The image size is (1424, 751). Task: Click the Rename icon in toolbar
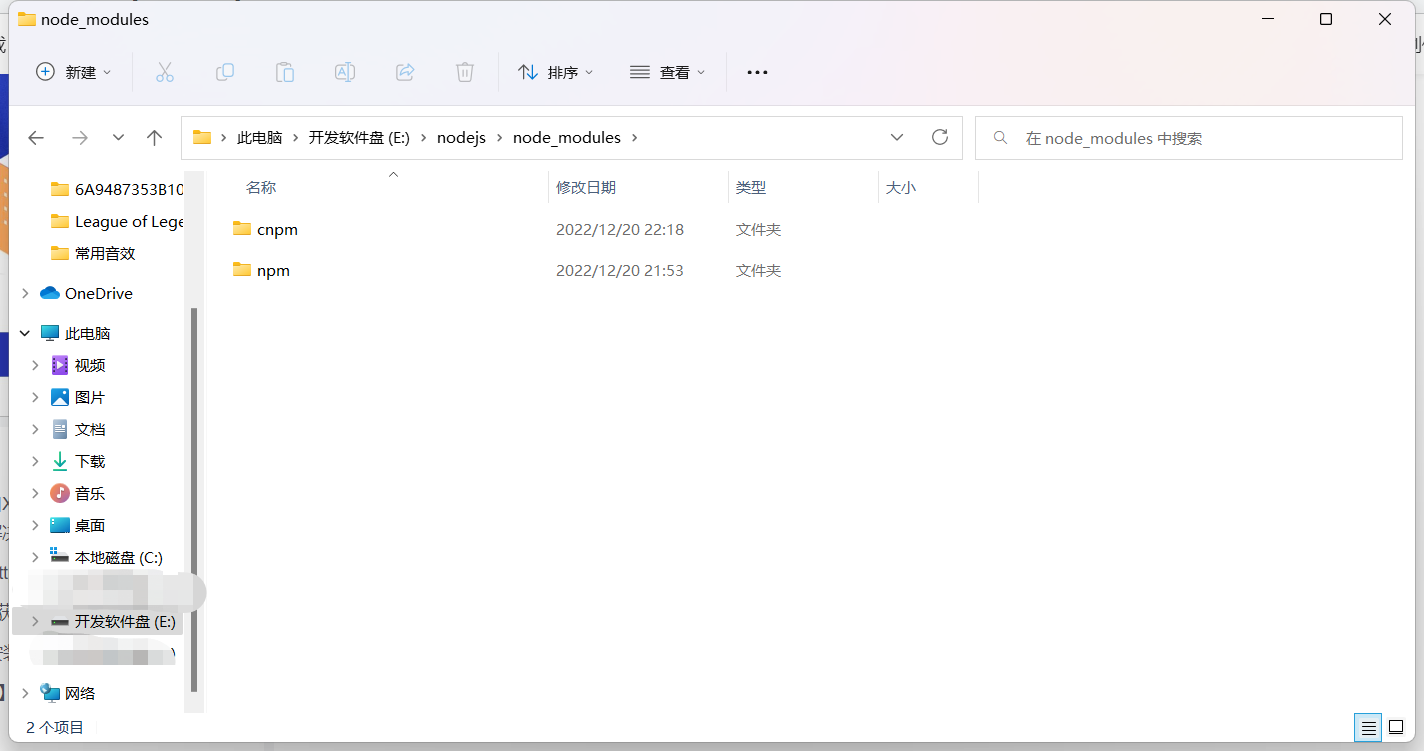point(345,72)
